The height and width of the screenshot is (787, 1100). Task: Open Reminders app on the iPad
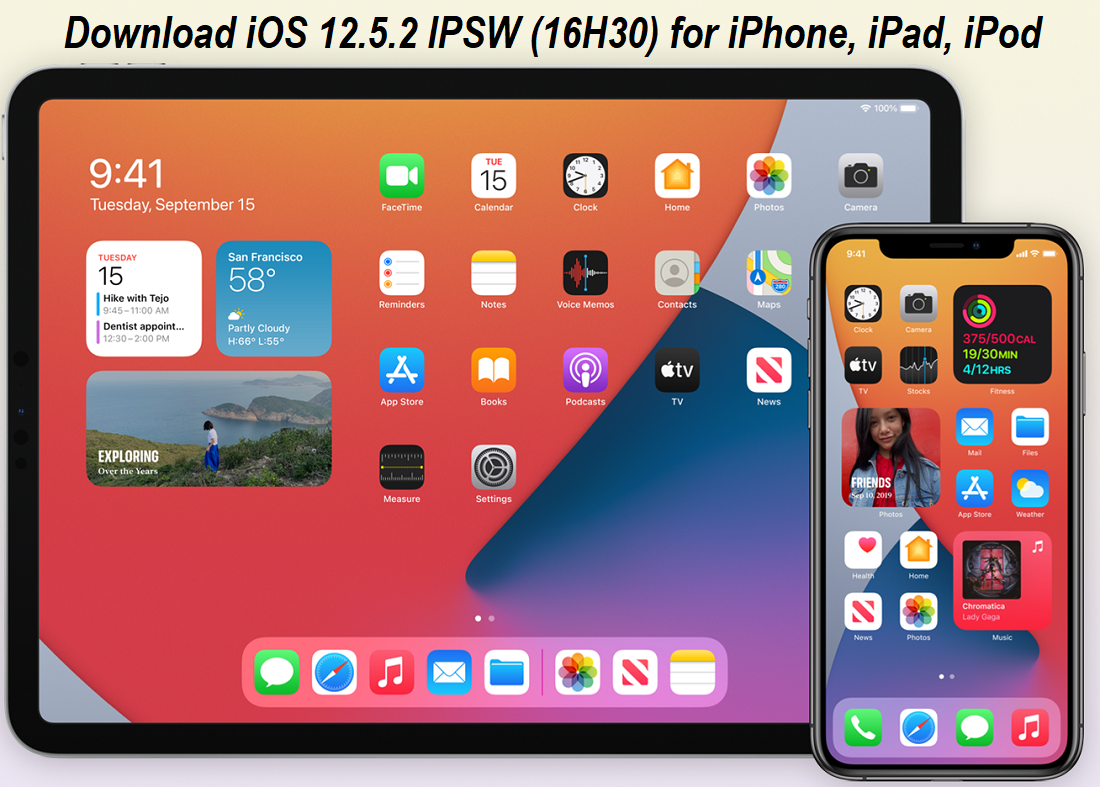[x=401, y=273]
